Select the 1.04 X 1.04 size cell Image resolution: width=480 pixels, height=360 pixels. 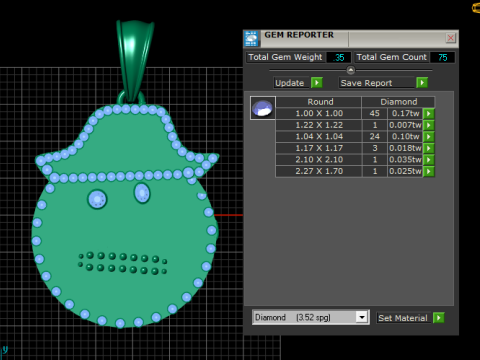point(319,137)
